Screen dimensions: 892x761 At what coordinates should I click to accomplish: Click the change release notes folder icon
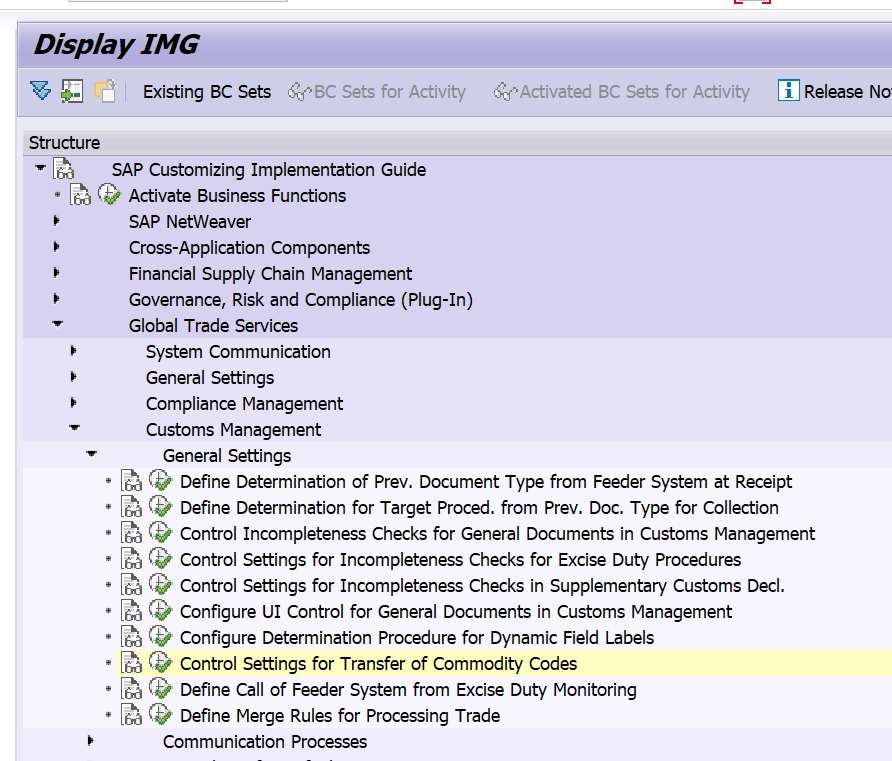(x=105, y=91)
